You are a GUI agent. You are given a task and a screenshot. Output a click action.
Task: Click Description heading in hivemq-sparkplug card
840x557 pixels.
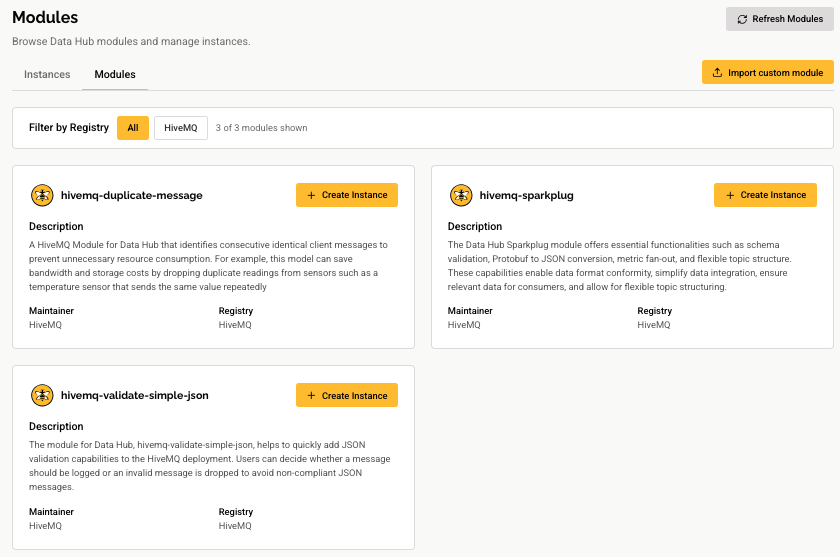pos(475,227)
